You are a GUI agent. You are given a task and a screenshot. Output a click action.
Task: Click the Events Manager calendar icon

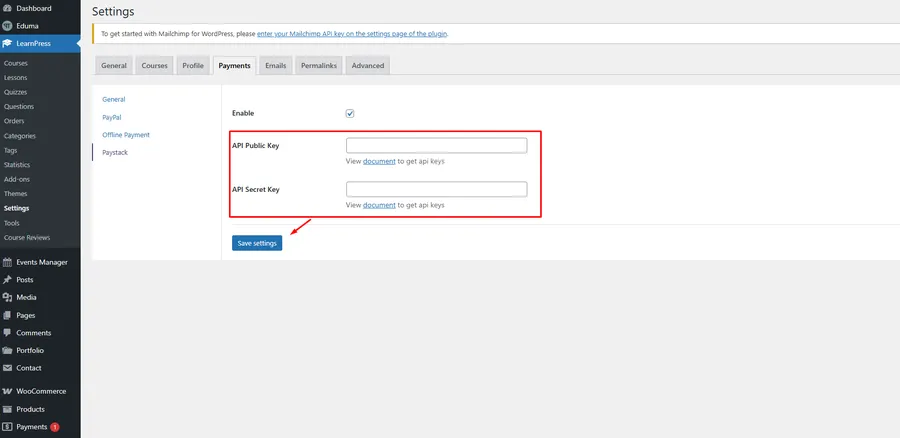point(7,262)
